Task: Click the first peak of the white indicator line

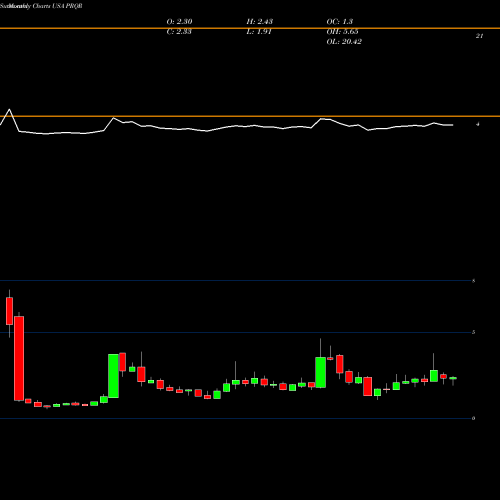Action: [9, 109]
